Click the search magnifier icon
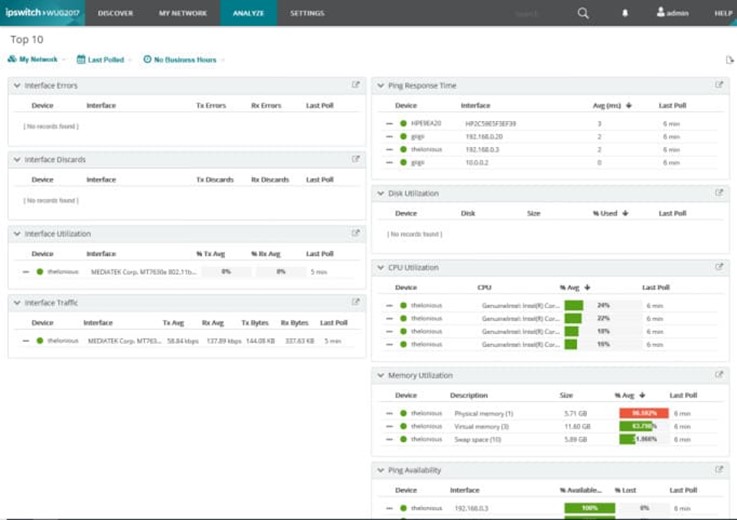737x520 pixels. coord(583,13)
